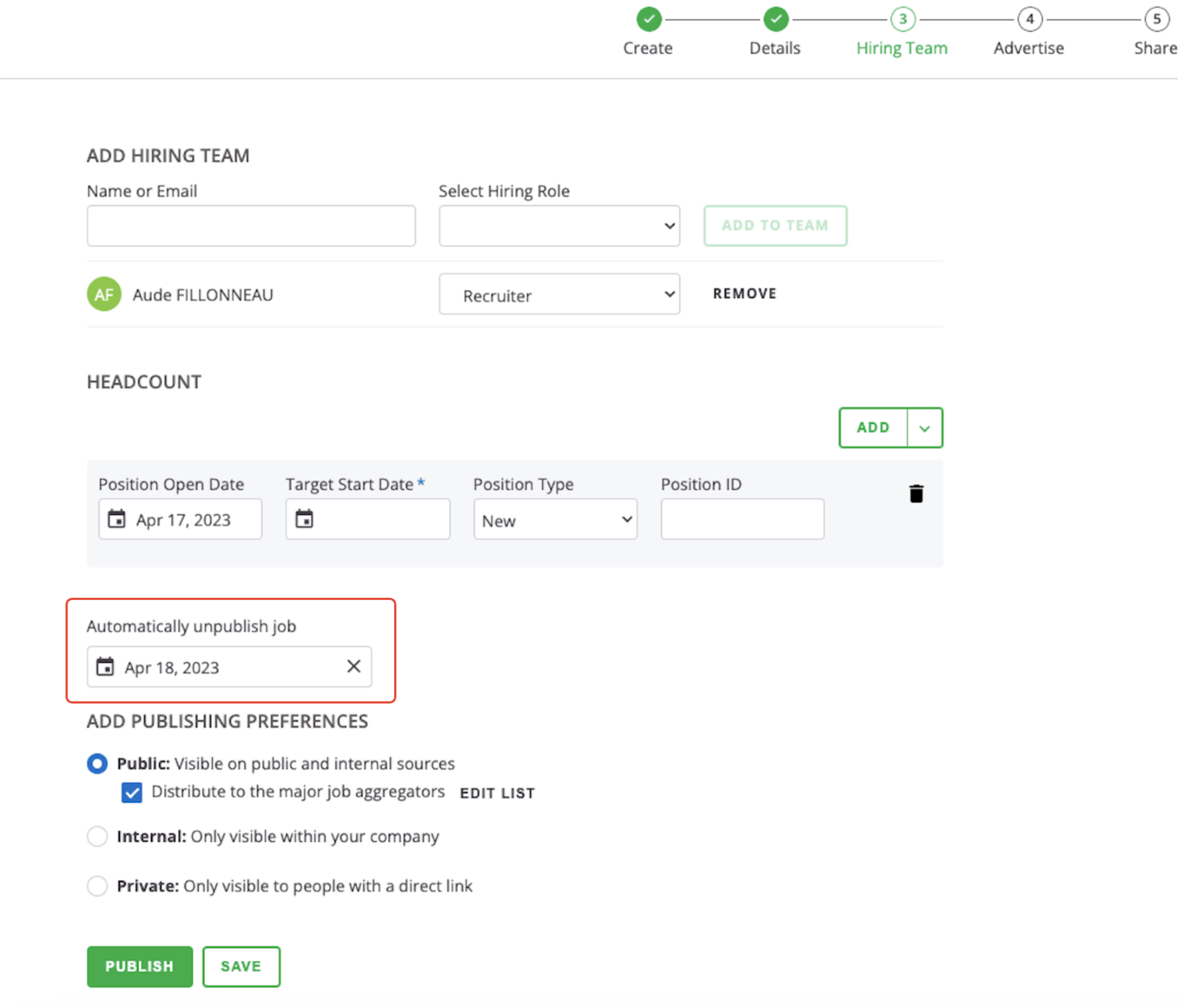The image size is (1178, 1008).
Task: Change the Recruiter role dropdown
Action: (559, 294)
